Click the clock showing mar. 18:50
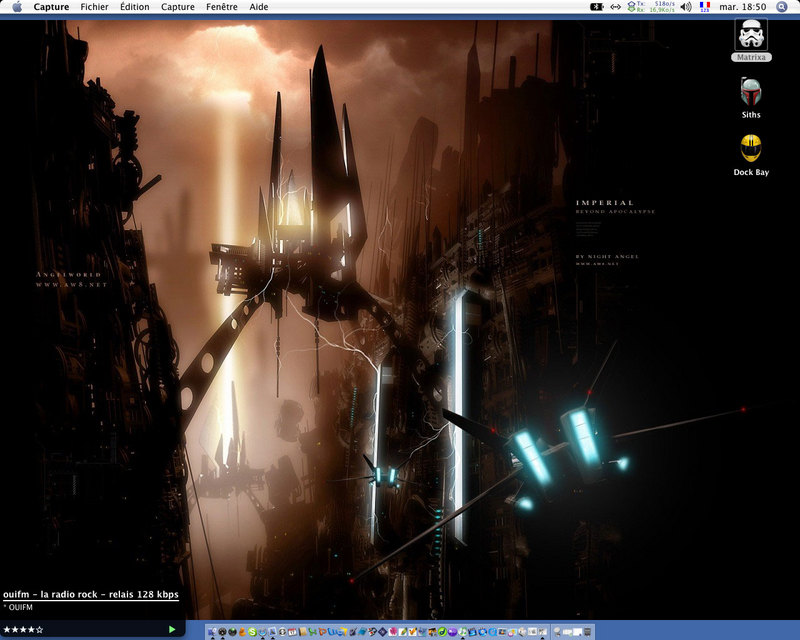 tap(742, 7)
